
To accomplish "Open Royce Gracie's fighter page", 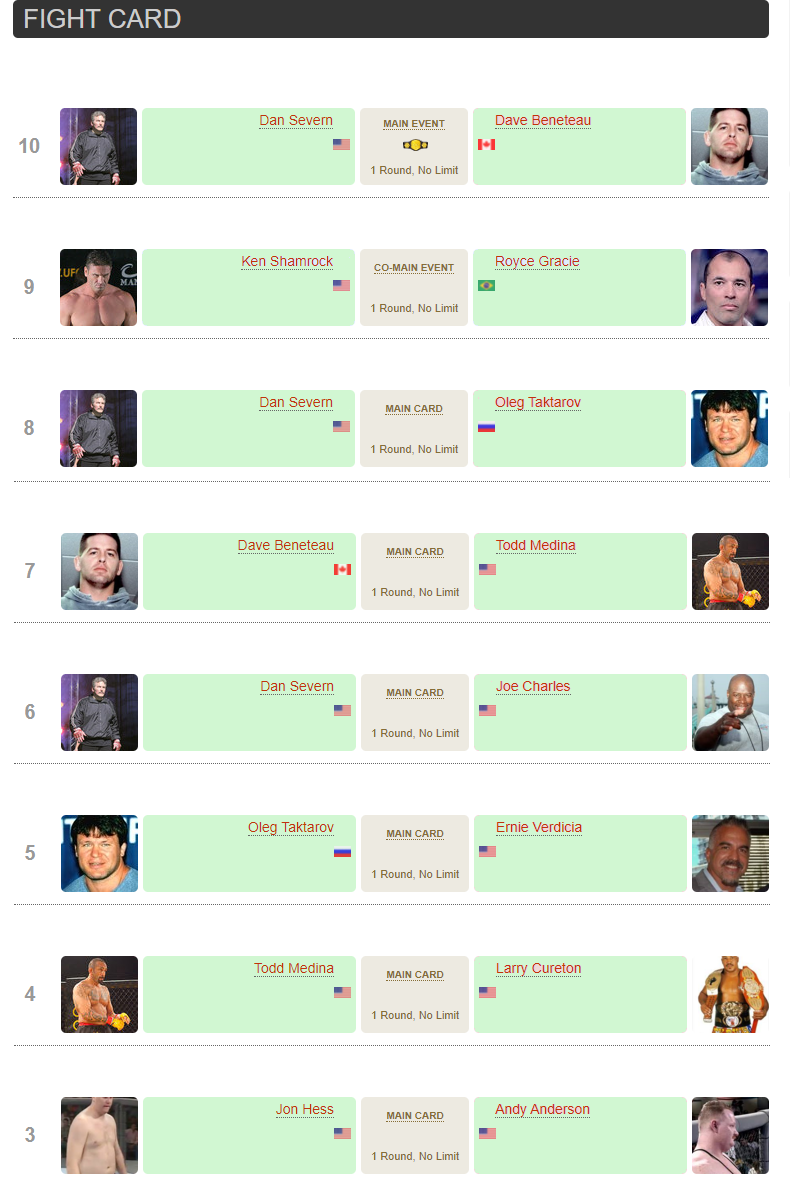I will (537, 261).
